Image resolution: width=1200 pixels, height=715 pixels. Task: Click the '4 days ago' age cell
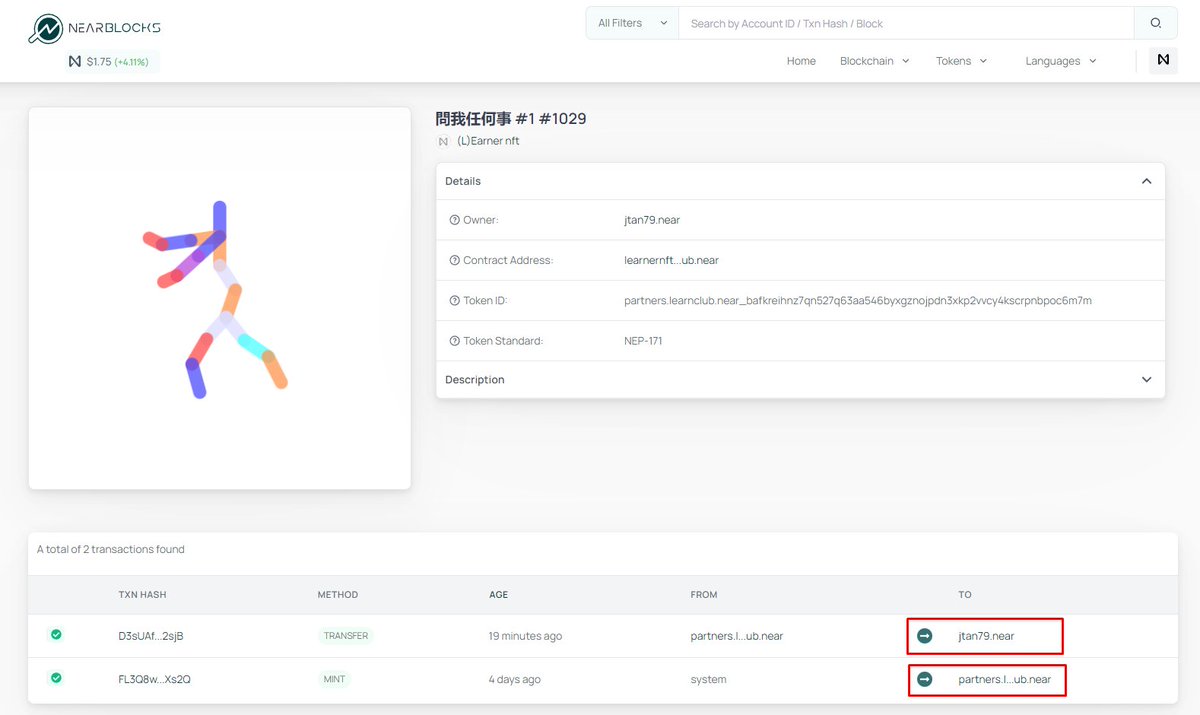(x=514, y=679)
